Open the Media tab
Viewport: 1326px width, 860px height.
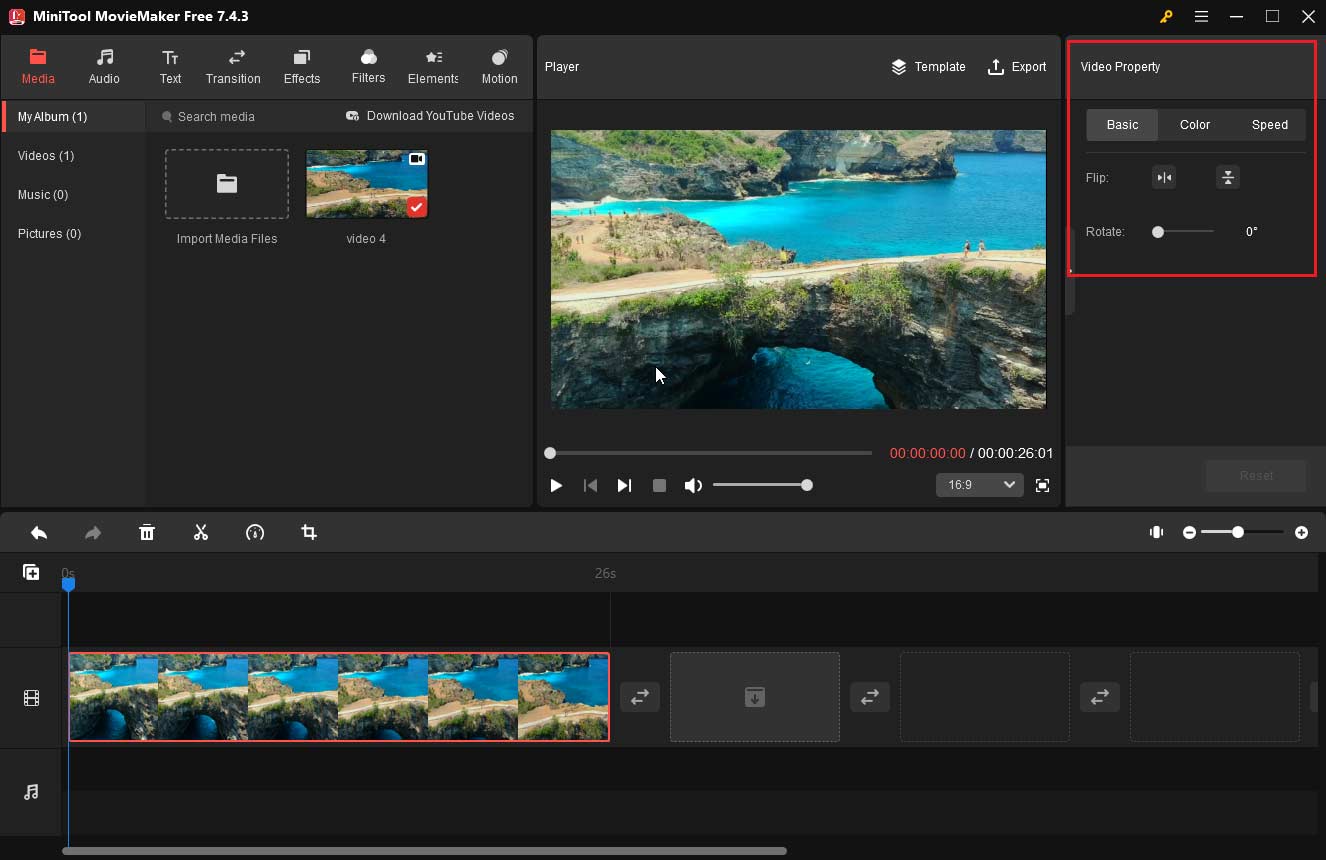click(x=38, y=66)
